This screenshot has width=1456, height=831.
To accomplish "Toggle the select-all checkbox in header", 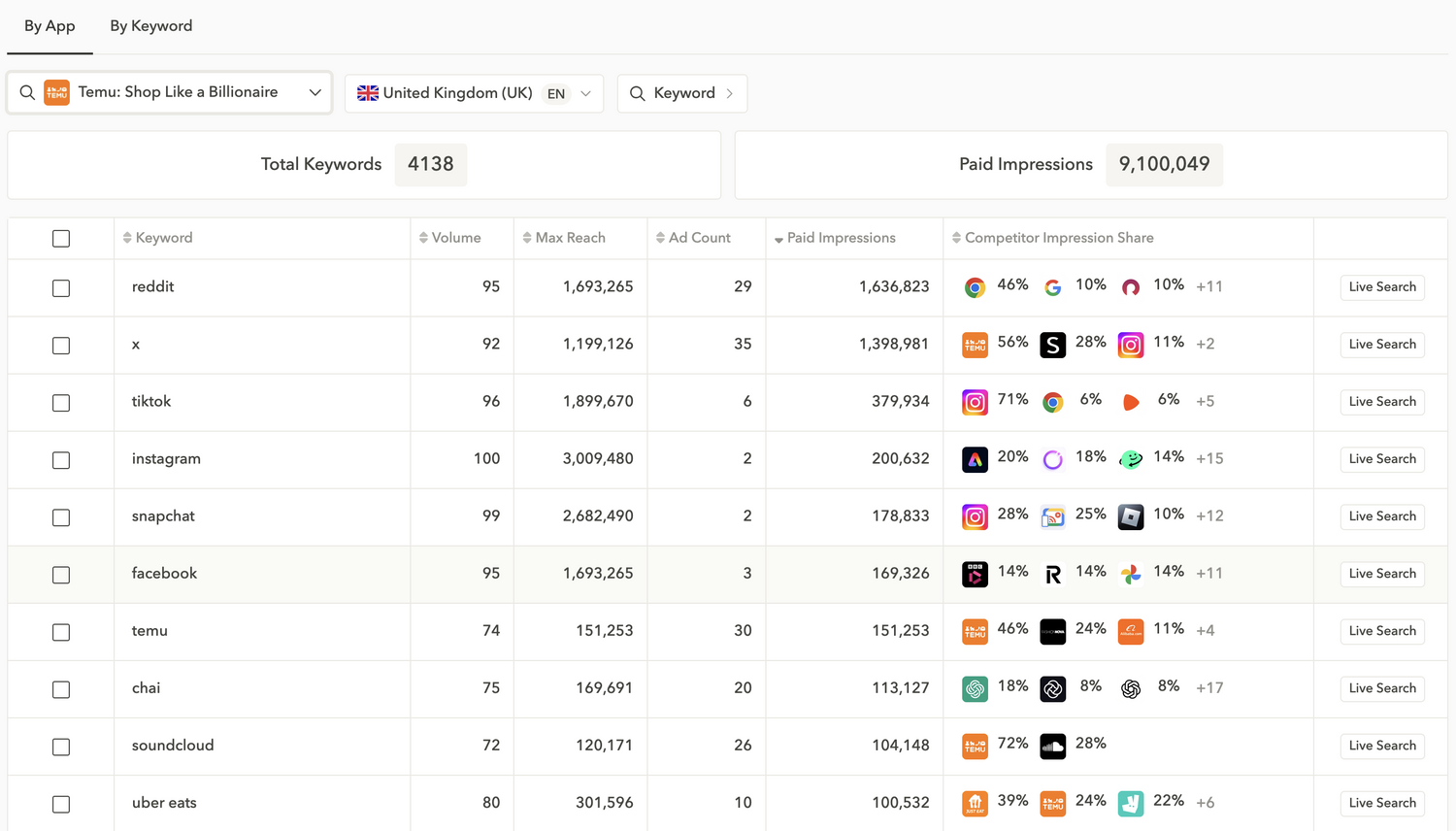I will tap(61, 238).
